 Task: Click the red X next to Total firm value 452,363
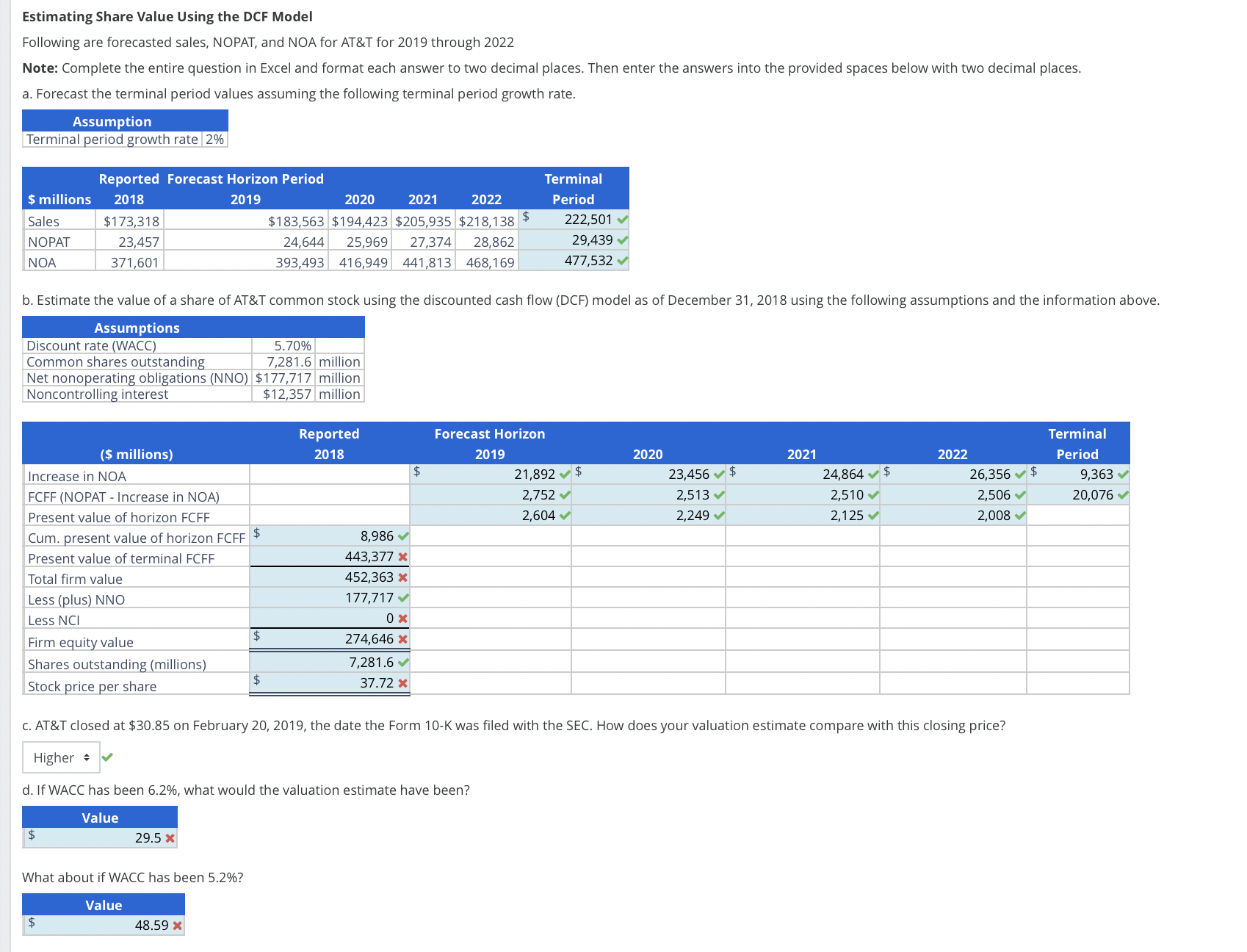point(402,577)
